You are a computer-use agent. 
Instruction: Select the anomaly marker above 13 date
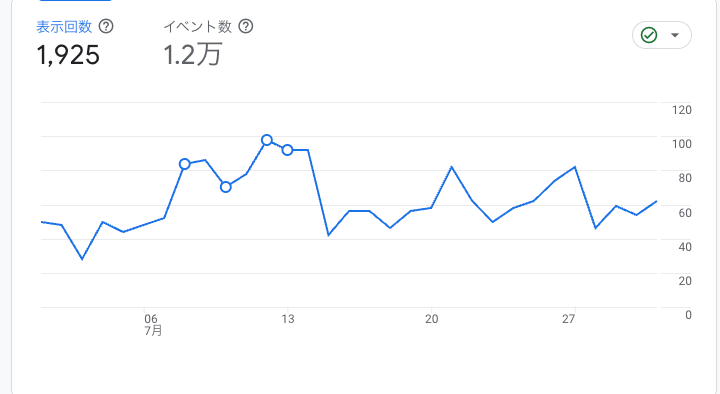tap(287, 150)
